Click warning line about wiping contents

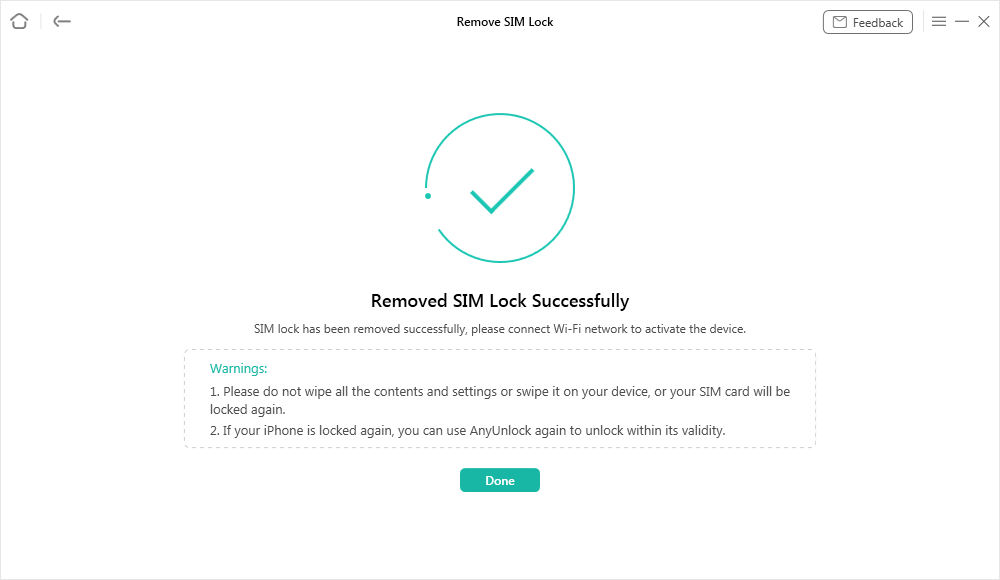point(500,391)
